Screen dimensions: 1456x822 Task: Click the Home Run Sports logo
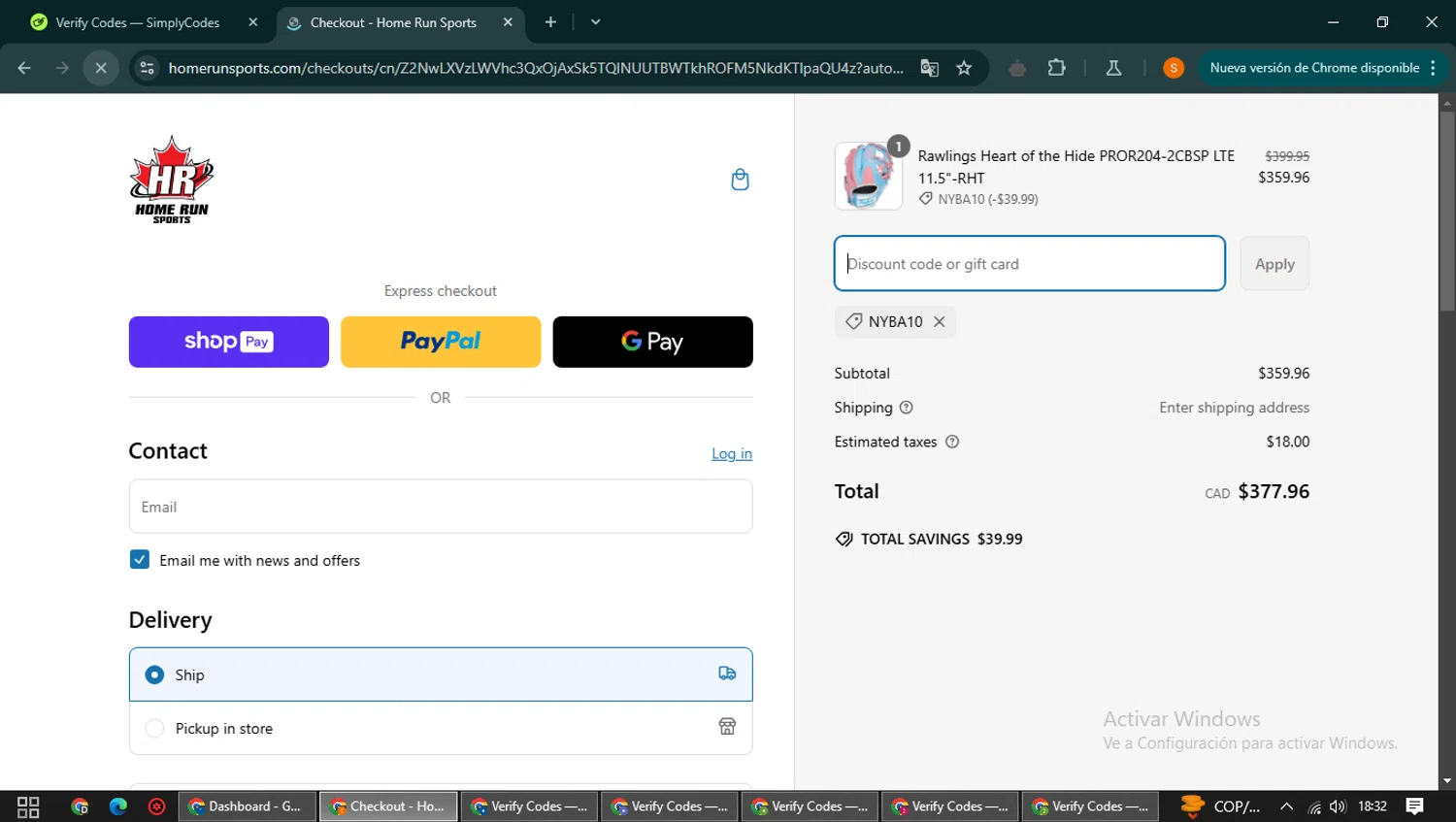pyautogui.click(x=172, y=180)
